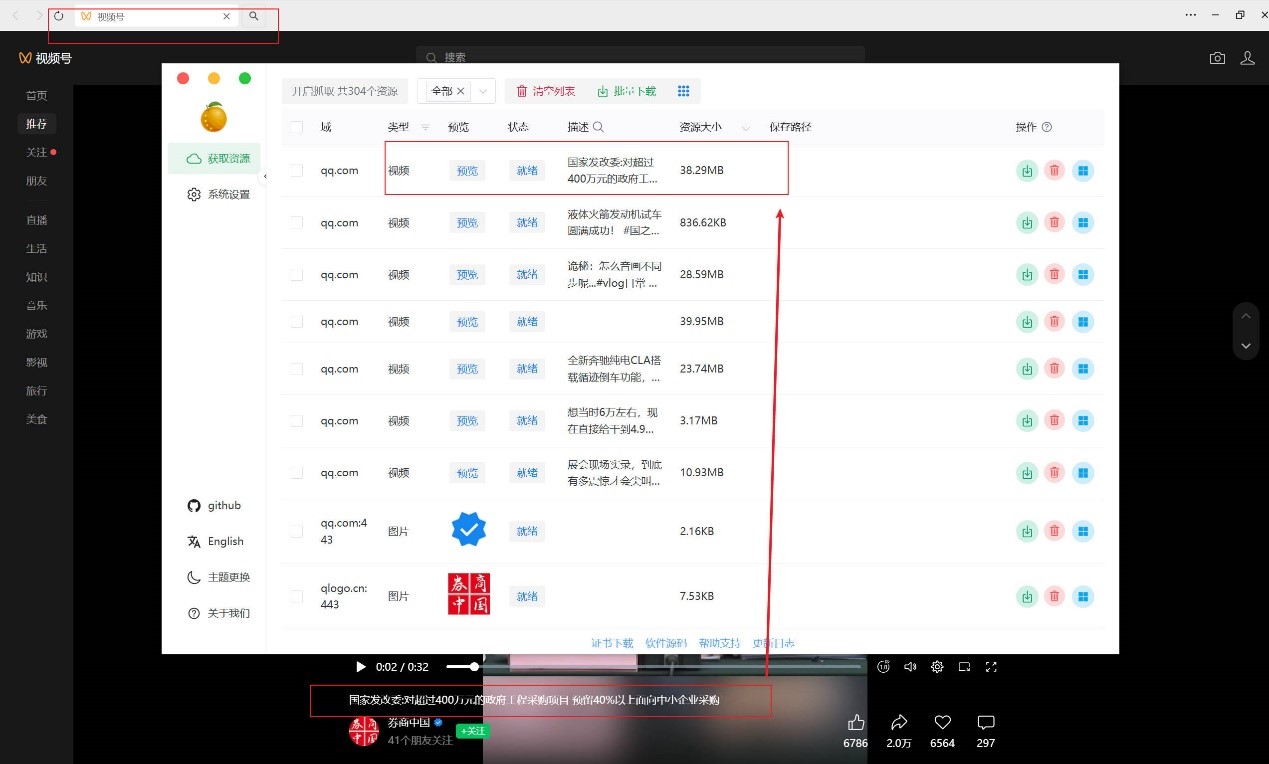Viewport: 1269px width, 764px height.
Task: Click the like thumbs-up icon under the video
Action: tap(856, 722)
